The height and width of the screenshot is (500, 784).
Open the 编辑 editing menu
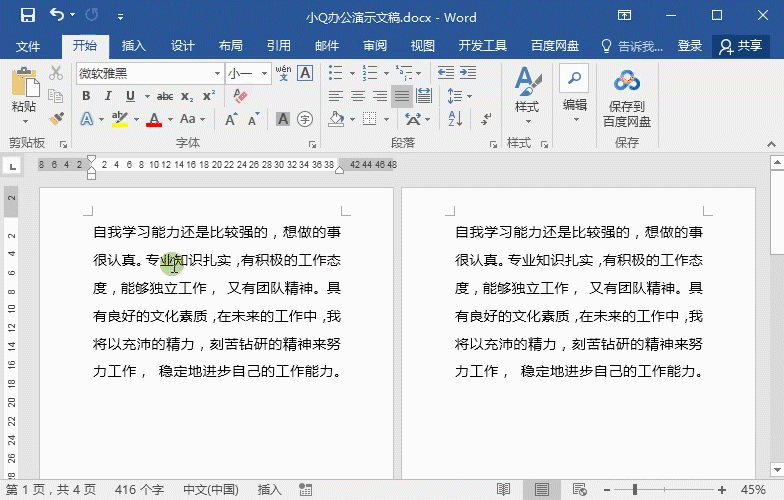(574, 93)
